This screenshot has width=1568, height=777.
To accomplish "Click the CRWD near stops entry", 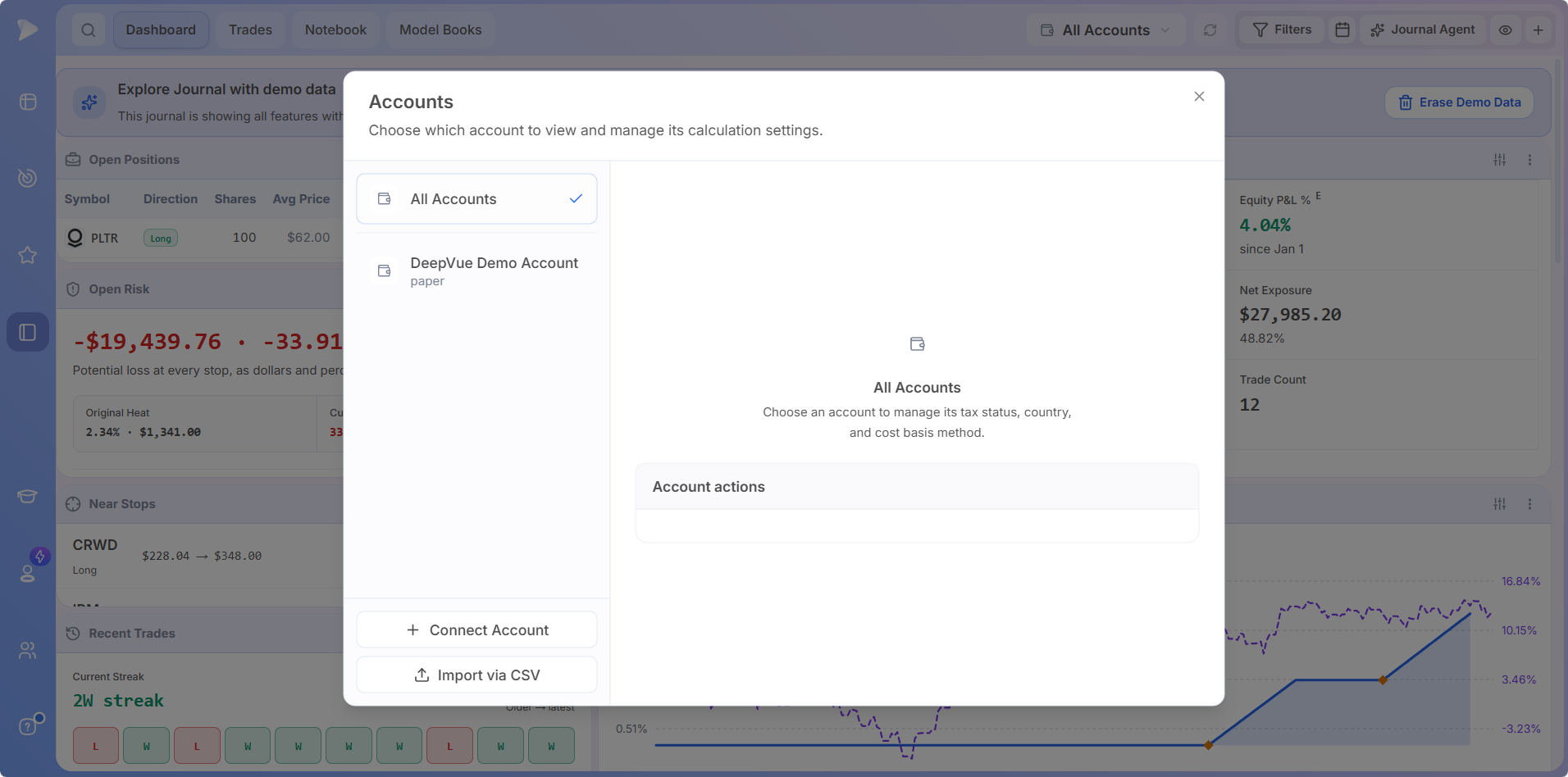I will (200, 556).
